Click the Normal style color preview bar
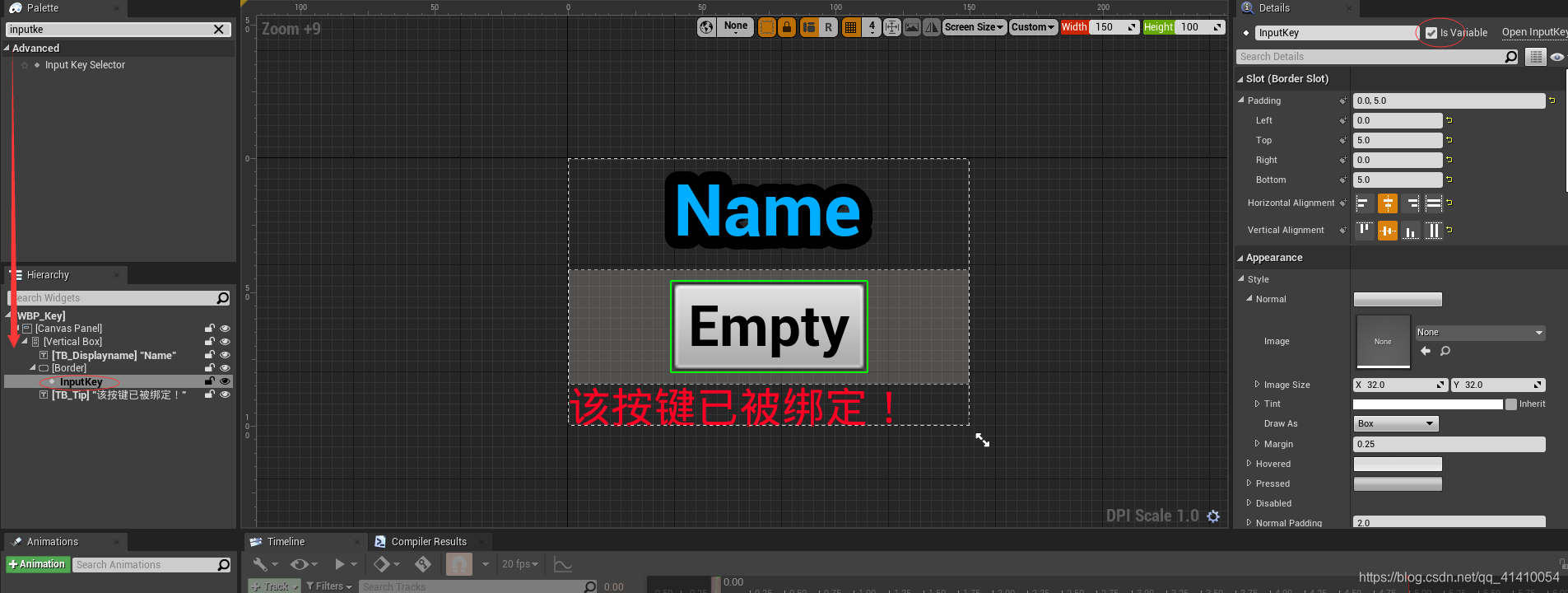Viewport: 1568px width, 593px height. coord(1398,299)
